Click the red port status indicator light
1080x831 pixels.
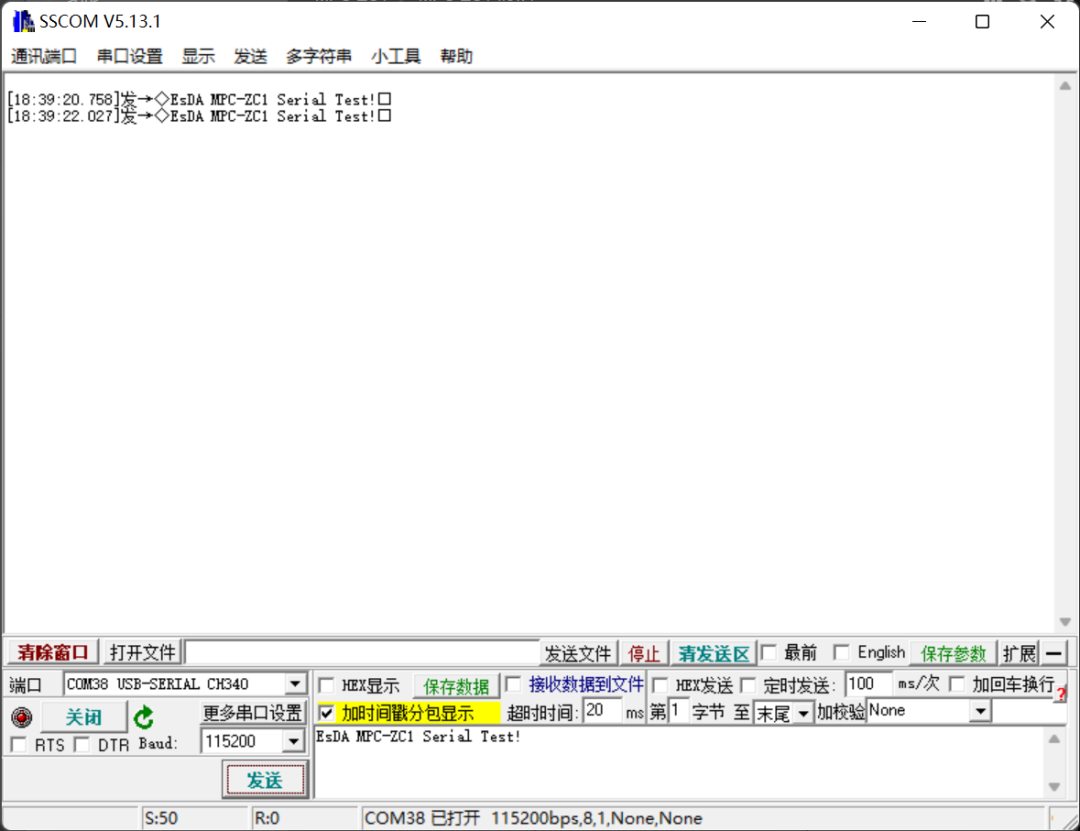coord(20,715)
